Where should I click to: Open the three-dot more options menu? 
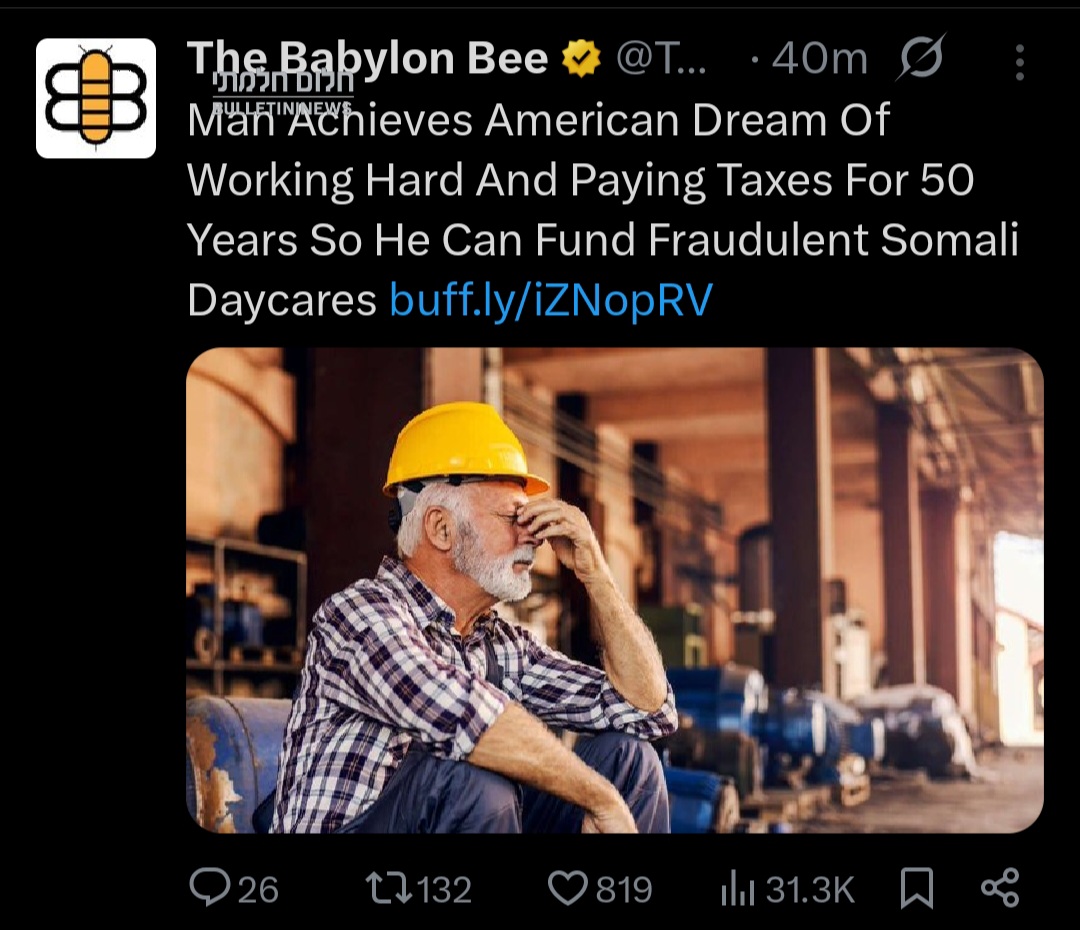tap(1020, 62)
